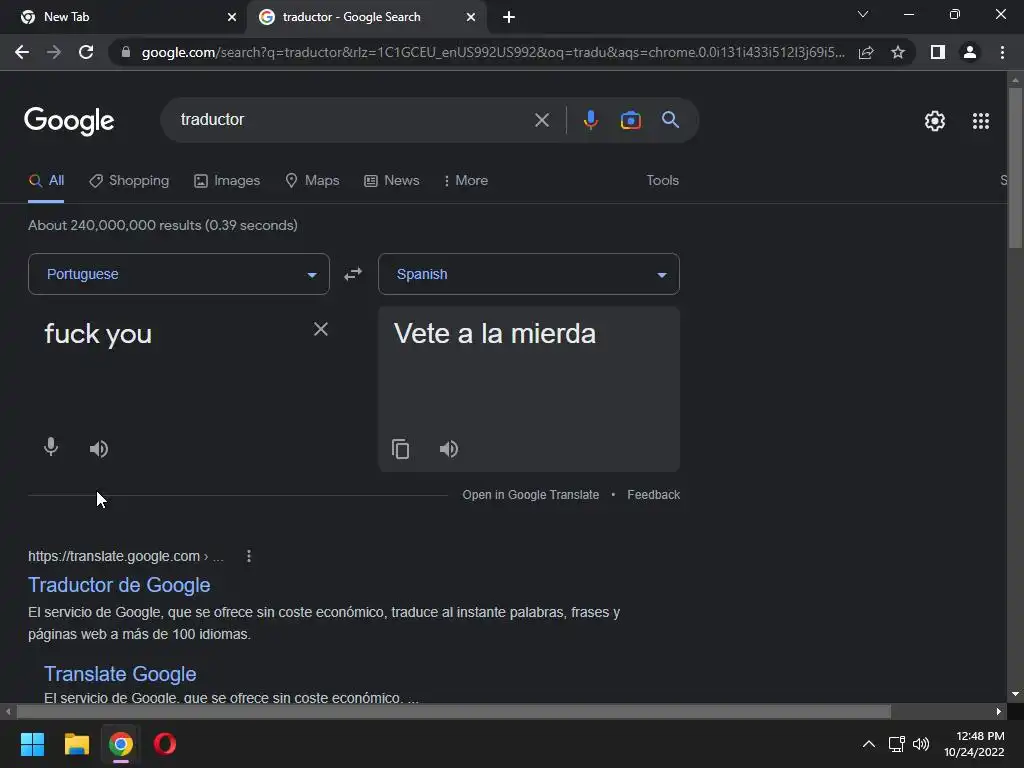Open the Traductor de Google result

119,585
